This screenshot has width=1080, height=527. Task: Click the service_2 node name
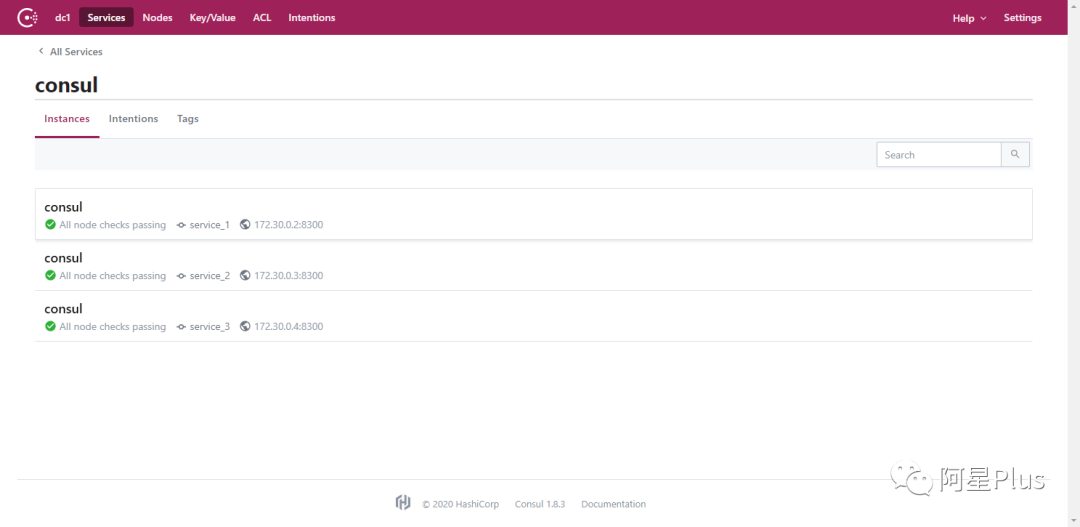coord(209,276)
